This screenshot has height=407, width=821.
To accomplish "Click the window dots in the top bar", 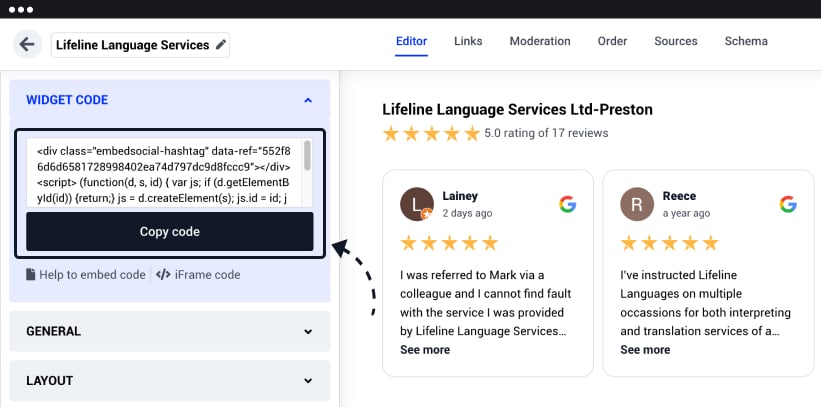I will coord(21,9).
